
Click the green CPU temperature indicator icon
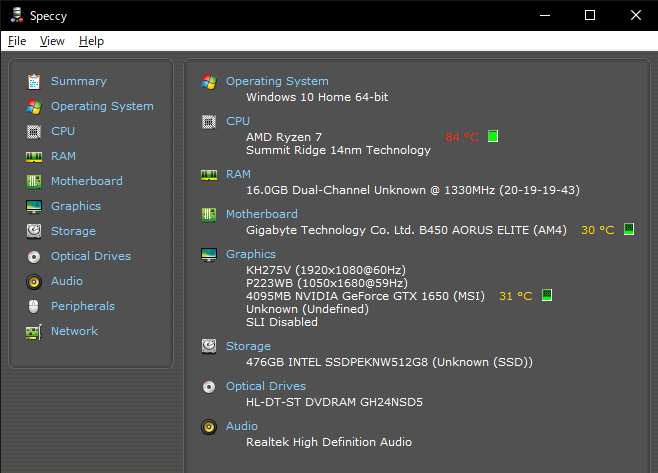tap(493, 136)
